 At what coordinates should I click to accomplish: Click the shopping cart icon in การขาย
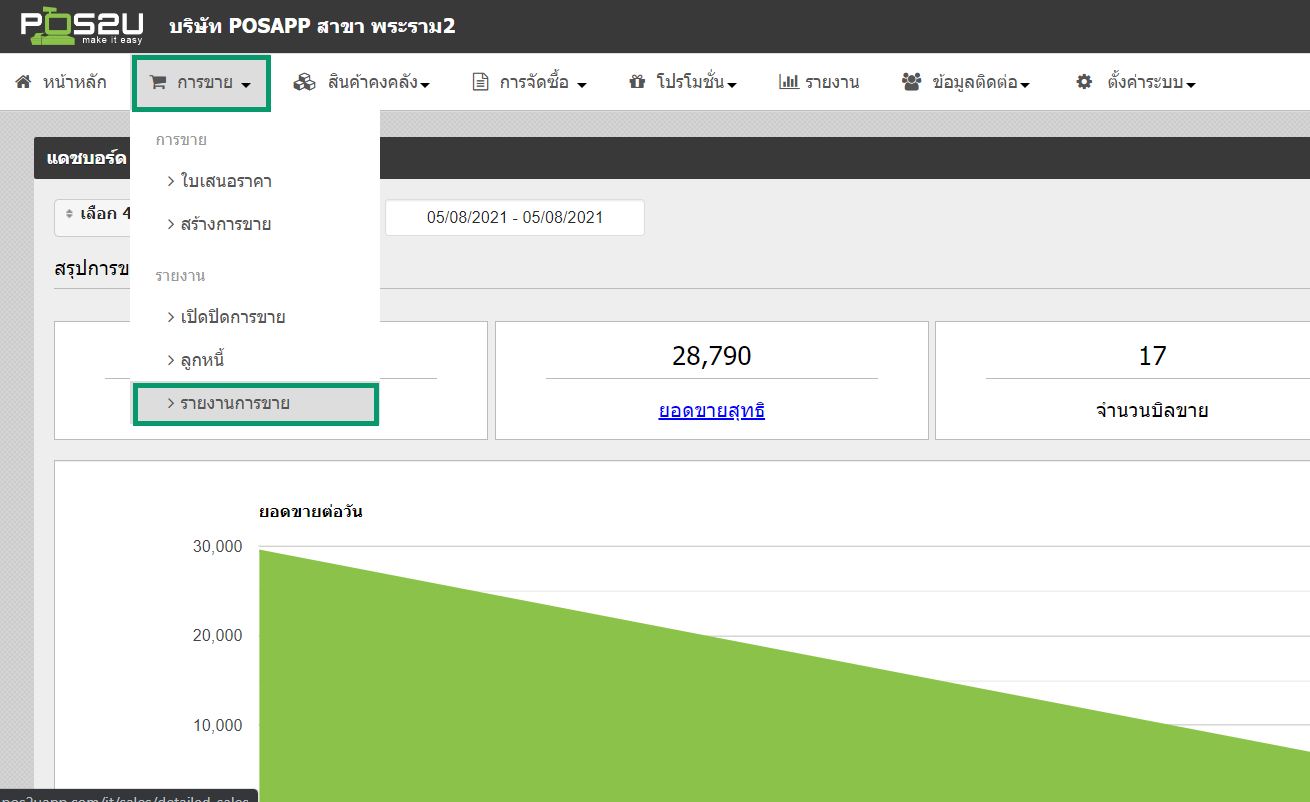[158, 83]
